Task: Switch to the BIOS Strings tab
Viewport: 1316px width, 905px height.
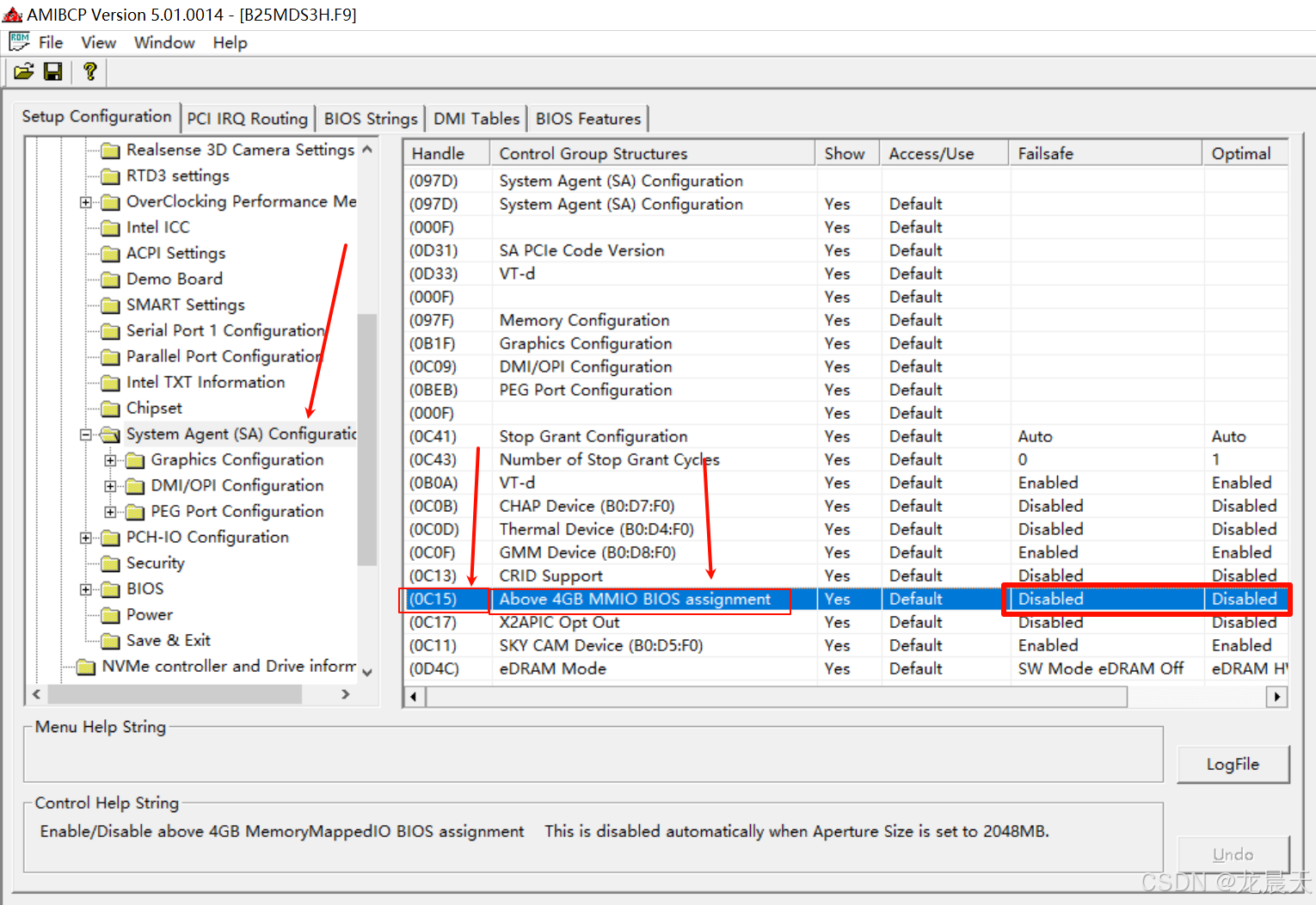Action: tap(370, 119)
